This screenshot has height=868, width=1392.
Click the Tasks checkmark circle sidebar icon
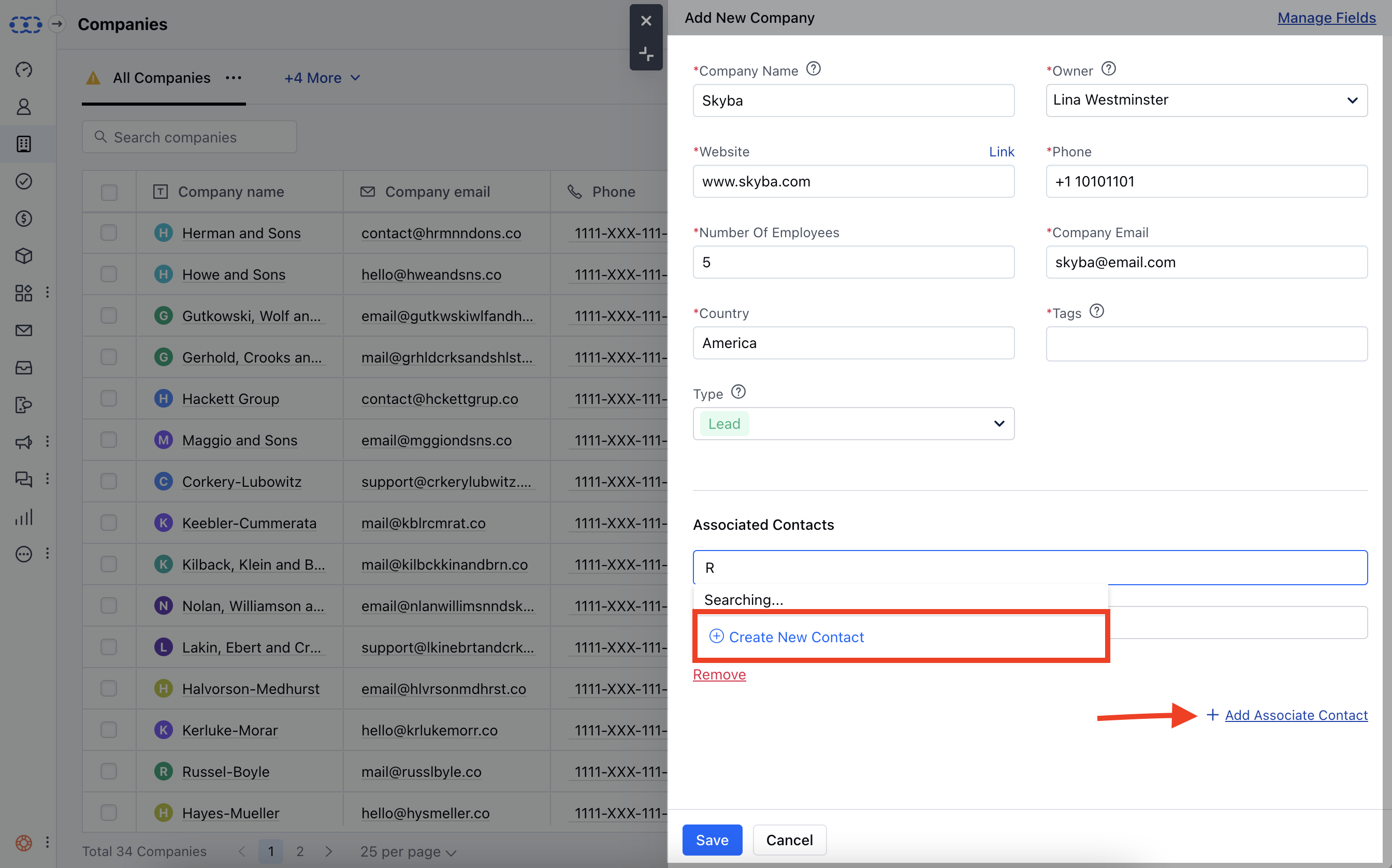click(23, 181)
